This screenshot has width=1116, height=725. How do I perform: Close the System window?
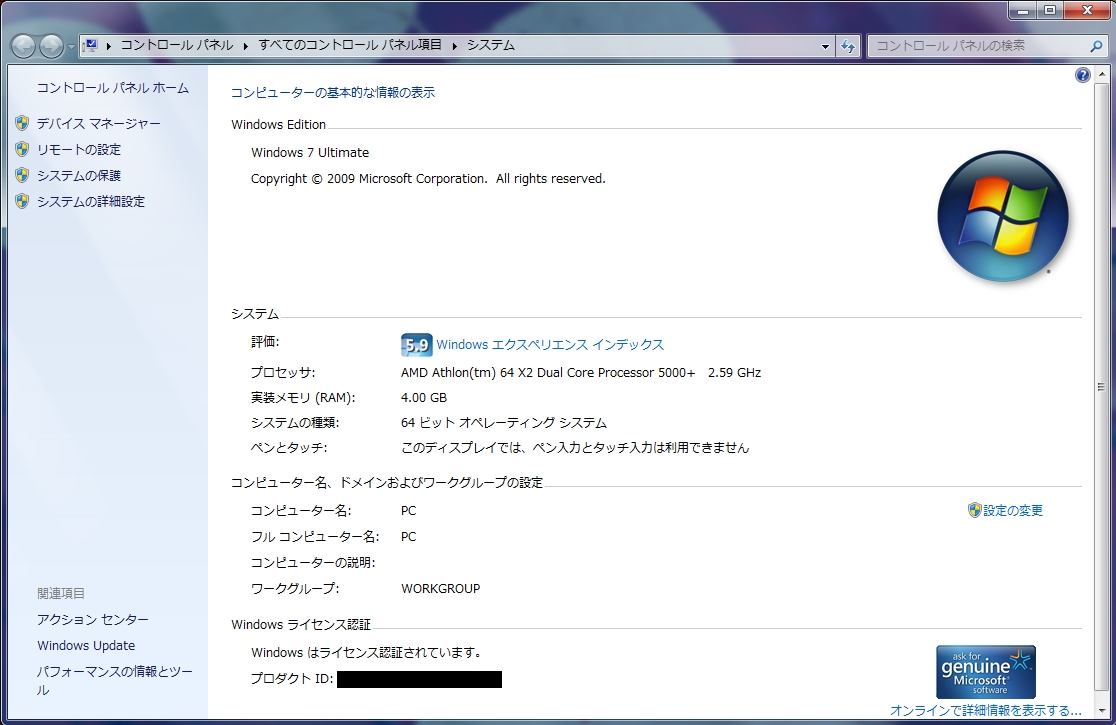(1088, 10)
